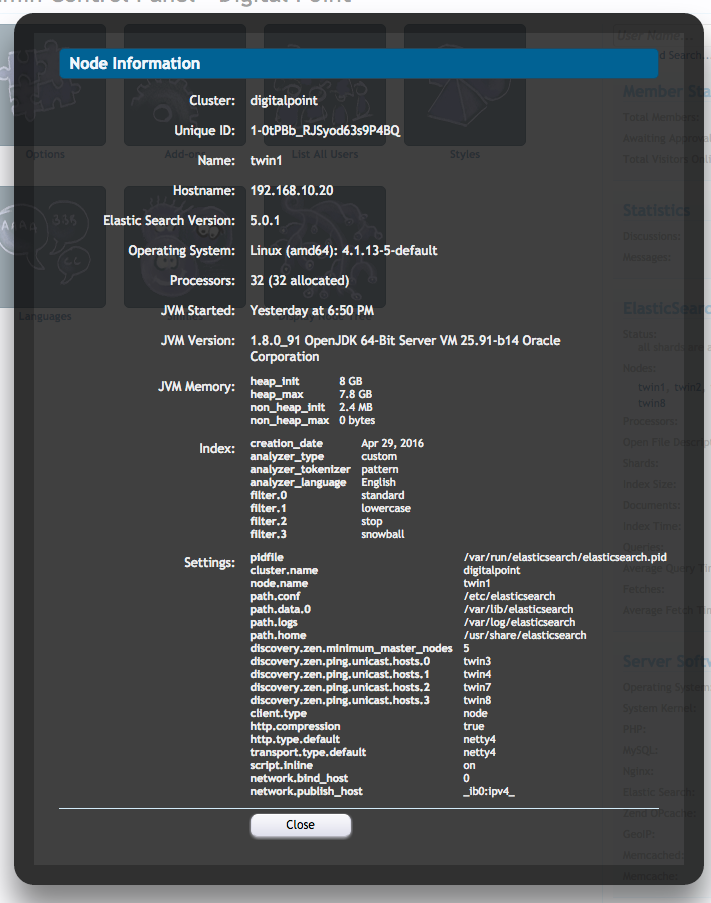This screenshot has width=711, height=903.
Task: Select the Processors value '32 (32 allocated)'
Action: click(299, 280)
